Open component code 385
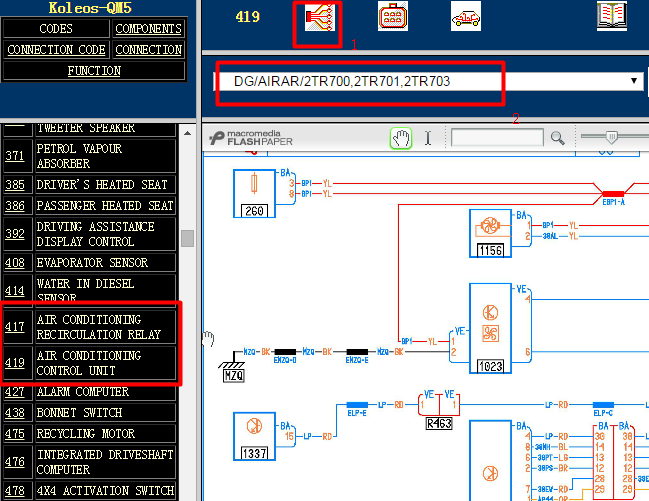Image resolution: width=649 pixels, height=501 pixels. [15, 185]
